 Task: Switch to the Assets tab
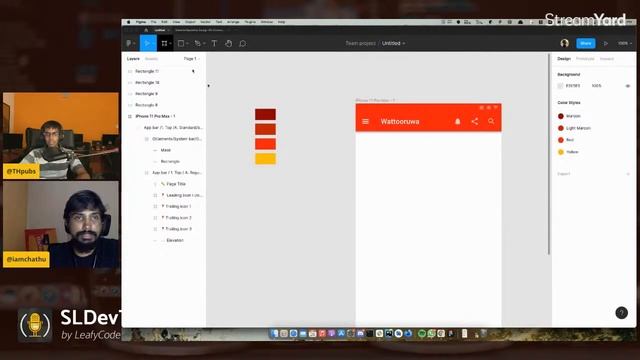pos(151,59)
